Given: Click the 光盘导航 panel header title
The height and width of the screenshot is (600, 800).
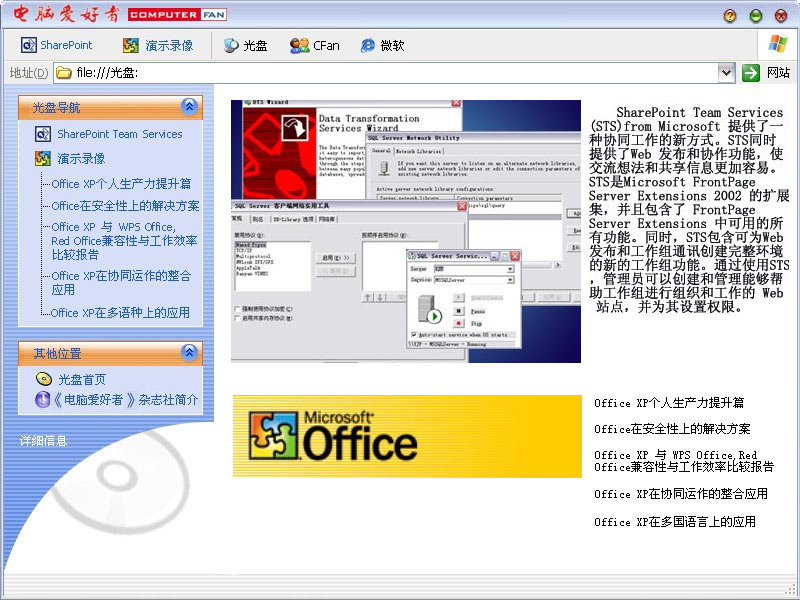Looking at the screenshot, I should pos(56,108).
